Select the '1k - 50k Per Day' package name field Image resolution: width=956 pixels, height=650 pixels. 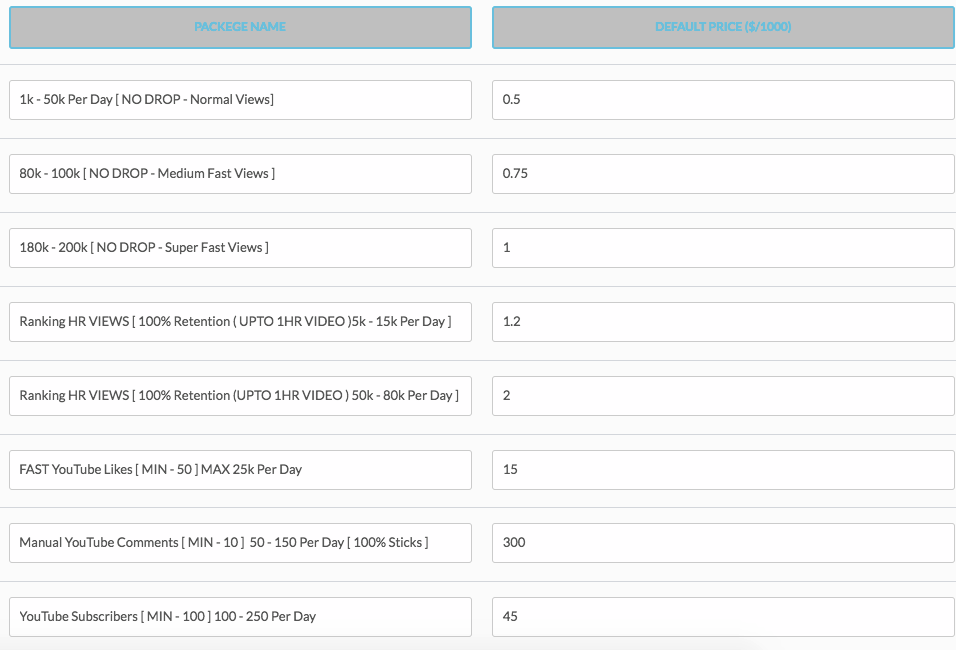(240, 100)
